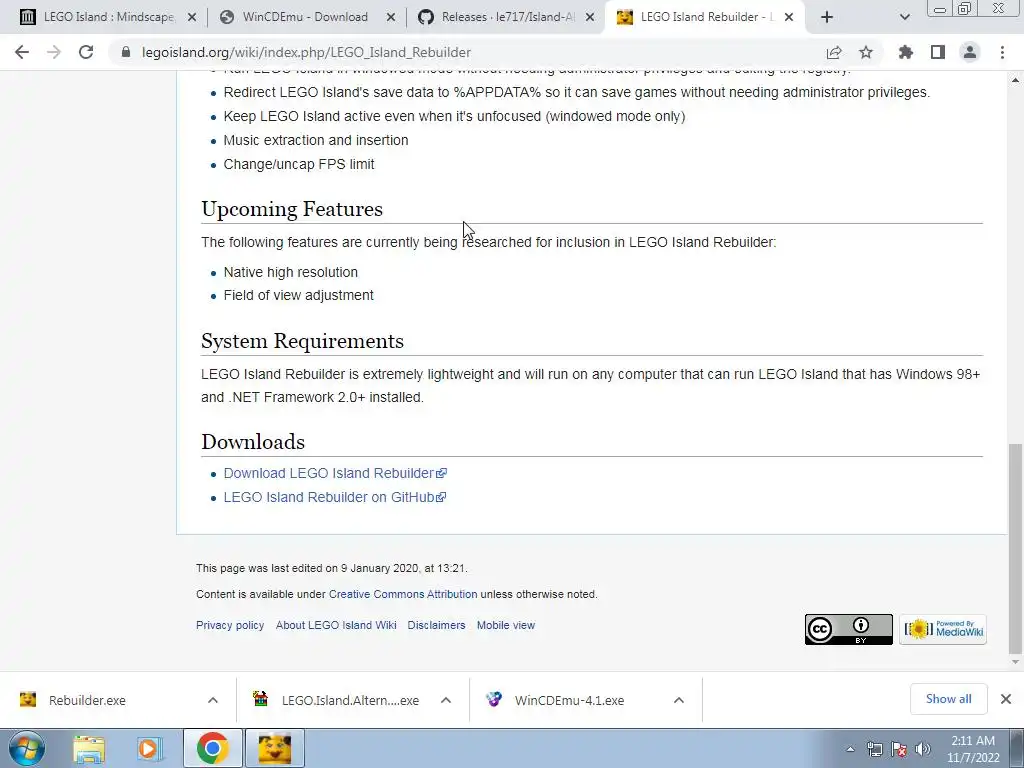Viewport: 1024px width, 768px height.
Task: Click the Downloads section heading
Action: pos(253,441)
